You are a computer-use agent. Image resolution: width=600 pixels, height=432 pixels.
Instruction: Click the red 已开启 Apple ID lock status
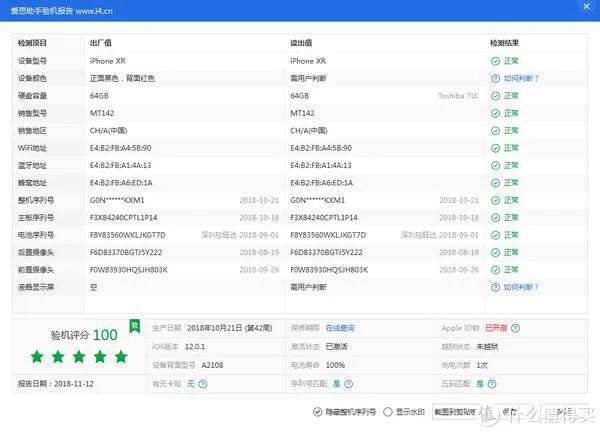click(x=496, y=328)
